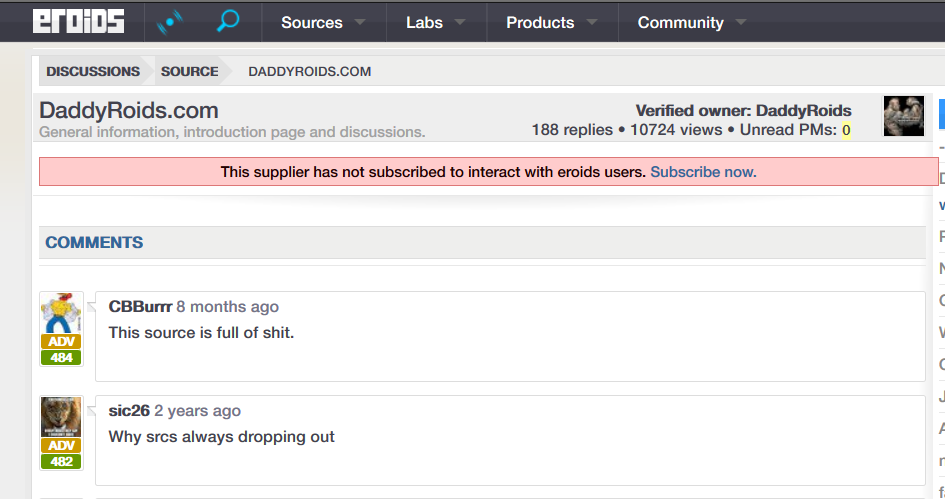
Task: Open sic26's avatar image
Action: pos(61,417)
